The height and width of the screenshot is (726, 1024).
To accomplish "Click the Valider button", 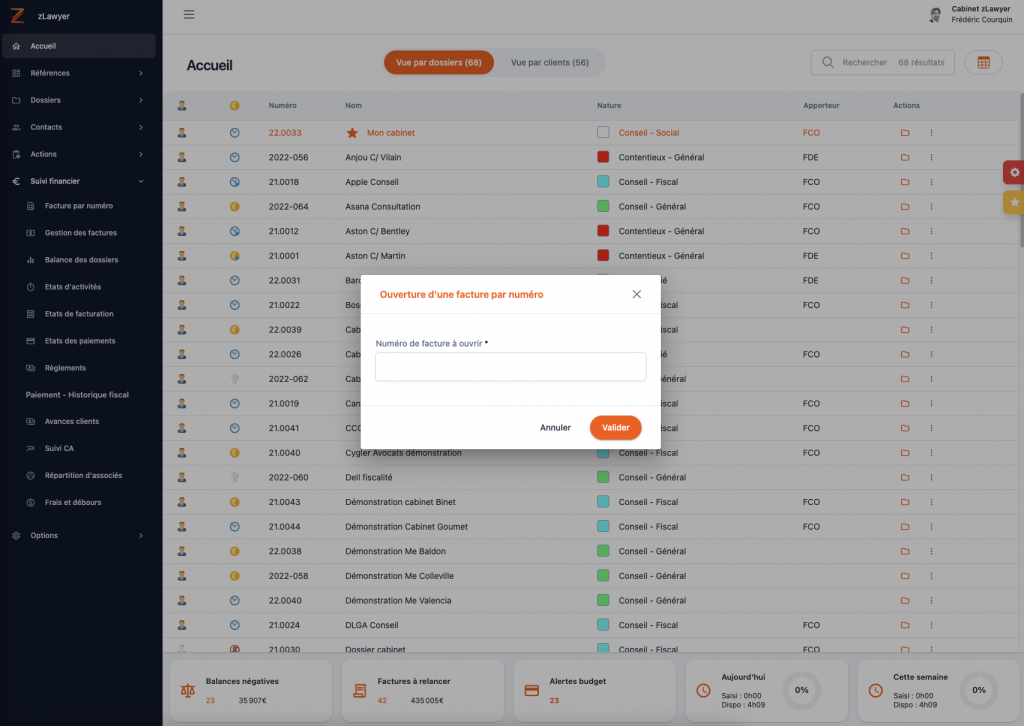I will [x=615, y=428].
